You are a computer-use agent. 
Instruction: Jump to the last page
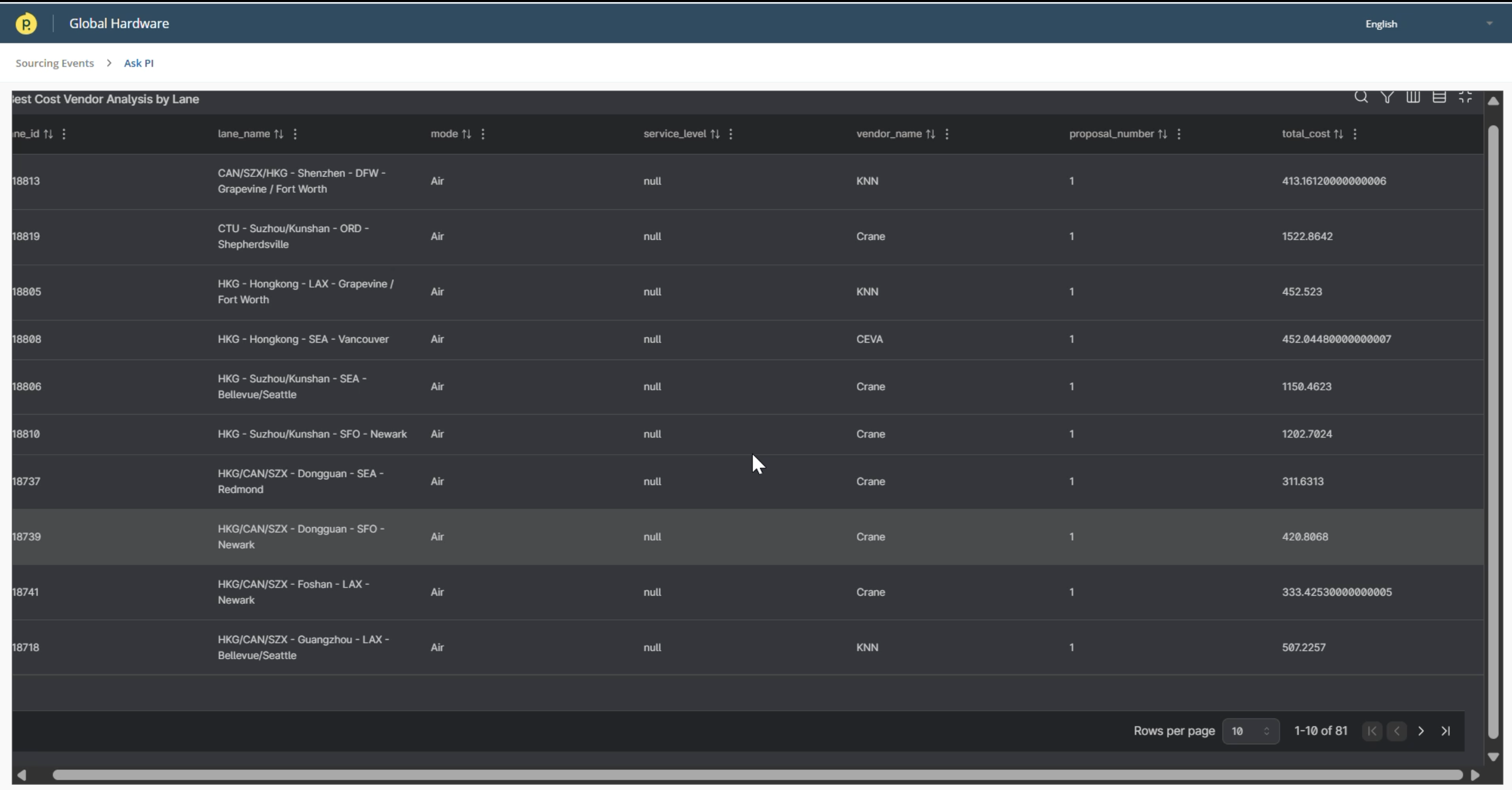(1445, 731)
